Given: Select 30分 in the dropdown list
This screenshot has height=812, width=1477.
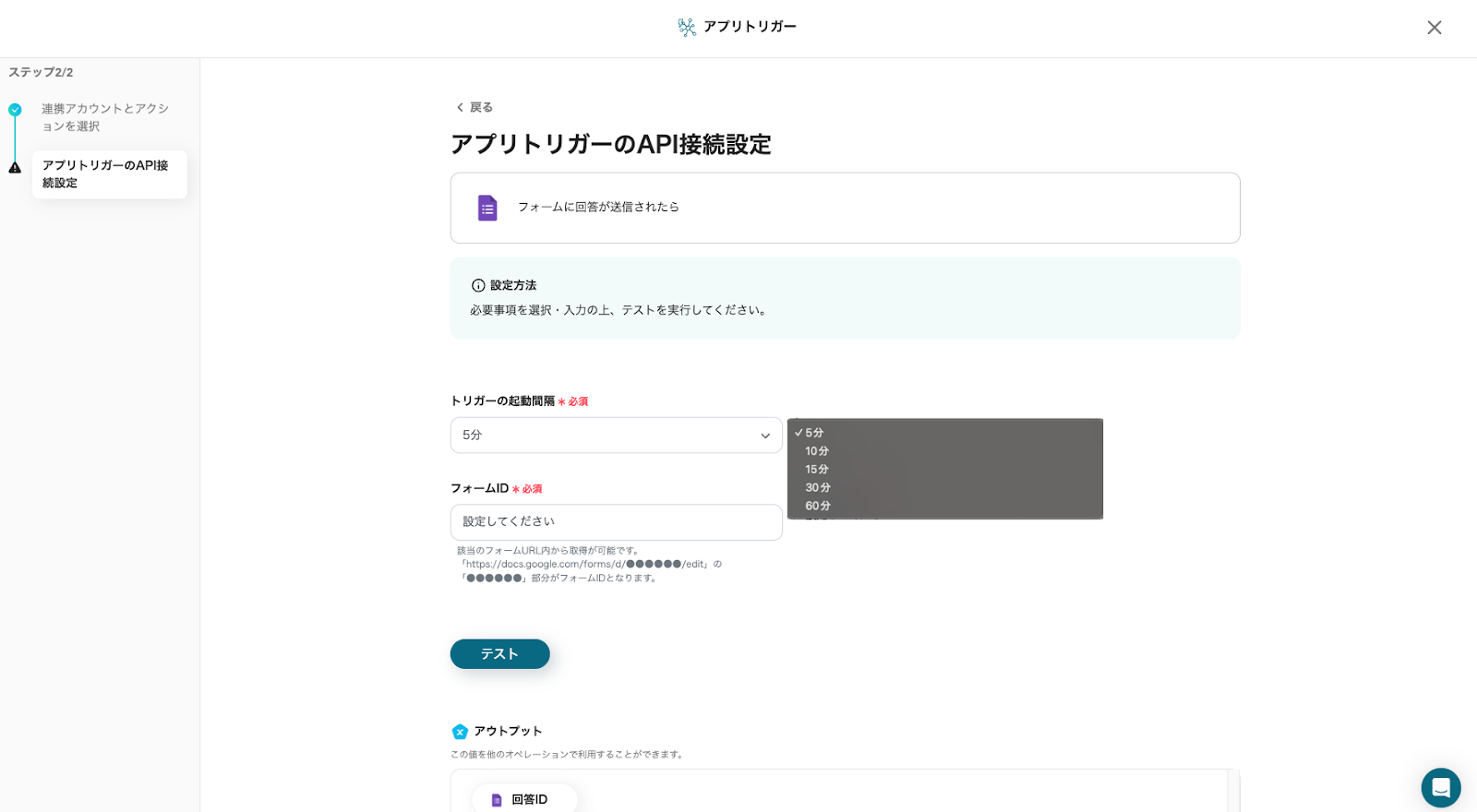Looking at the screenshot, I should click(x=818, y=488).
